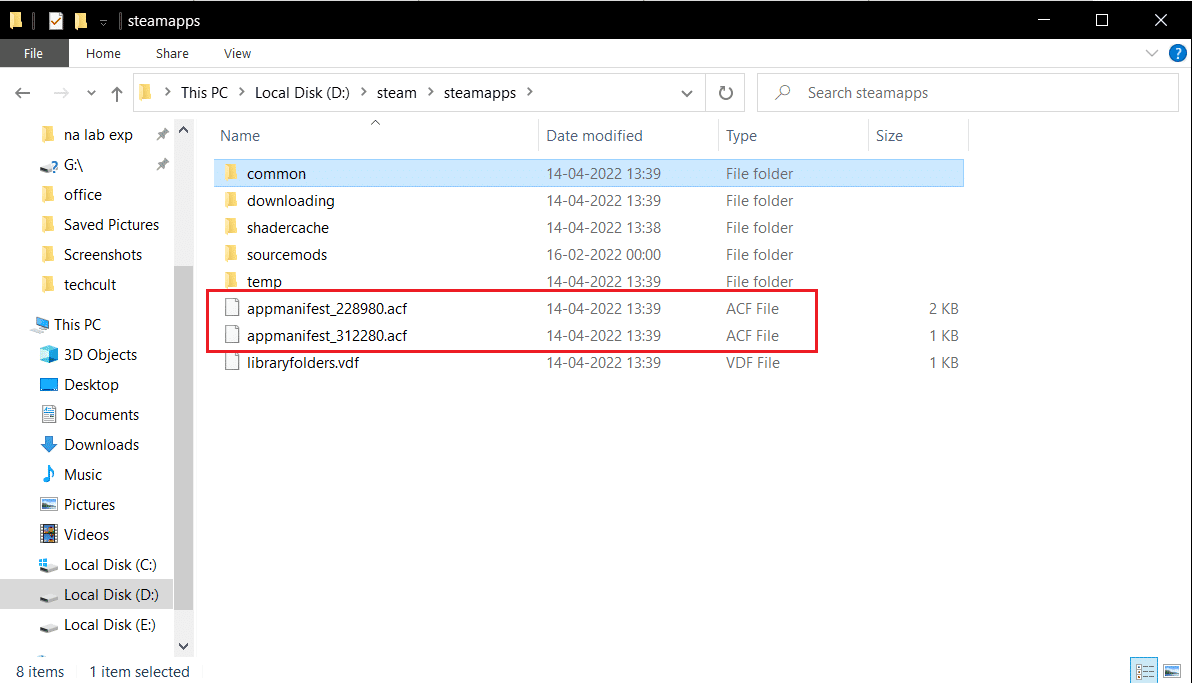
Task: Click appmanifest_228980.acf file icon
Action: 232,308
